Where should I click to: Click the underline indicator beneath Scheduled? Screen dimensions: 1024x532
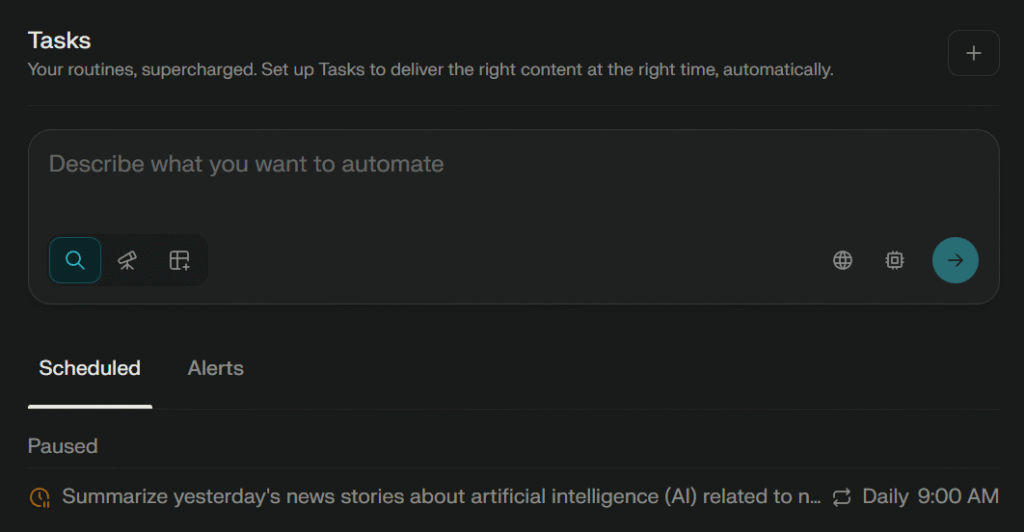pos(90,406)
